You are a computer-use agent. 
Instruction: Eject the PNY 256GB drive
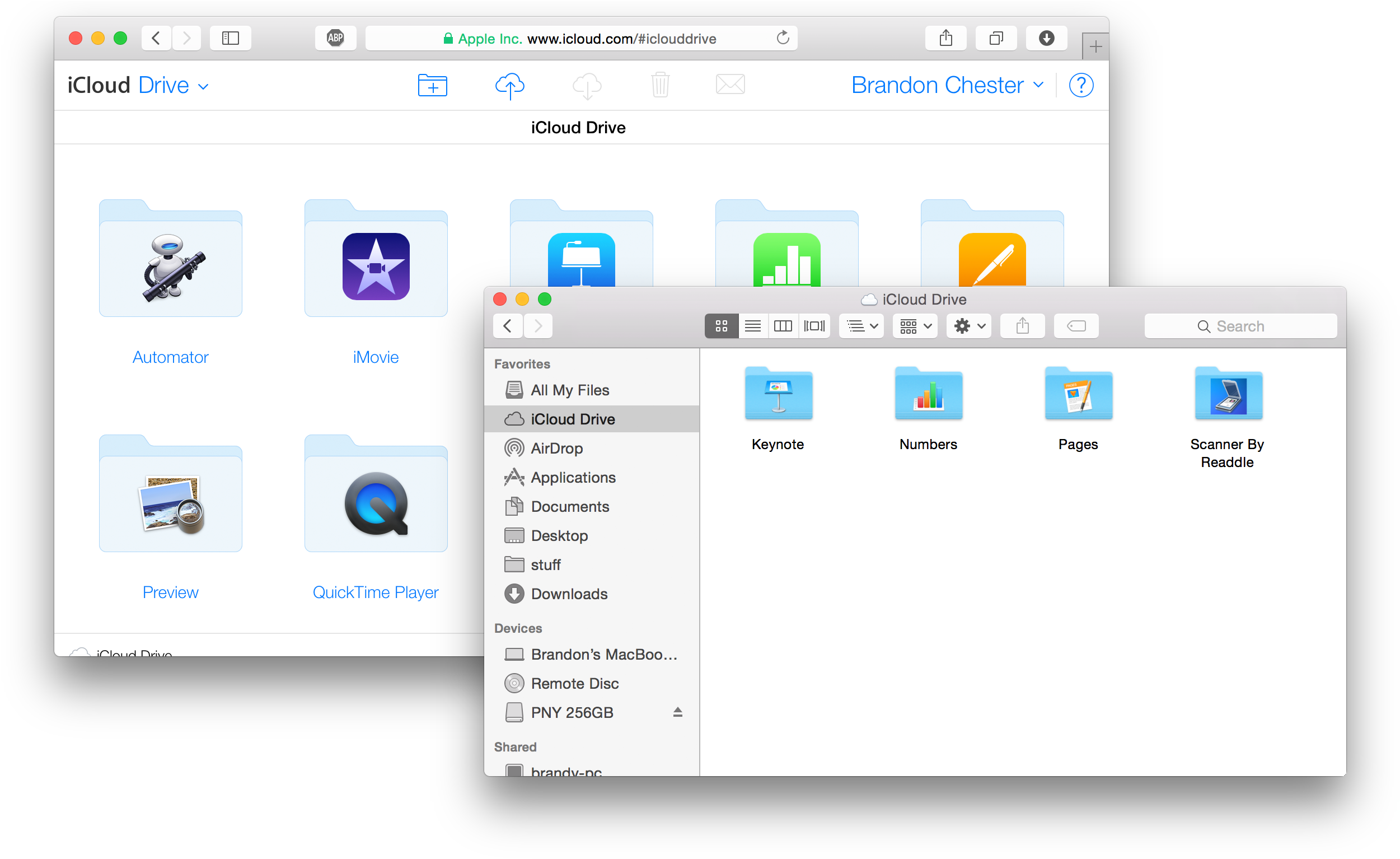(677, 712)
